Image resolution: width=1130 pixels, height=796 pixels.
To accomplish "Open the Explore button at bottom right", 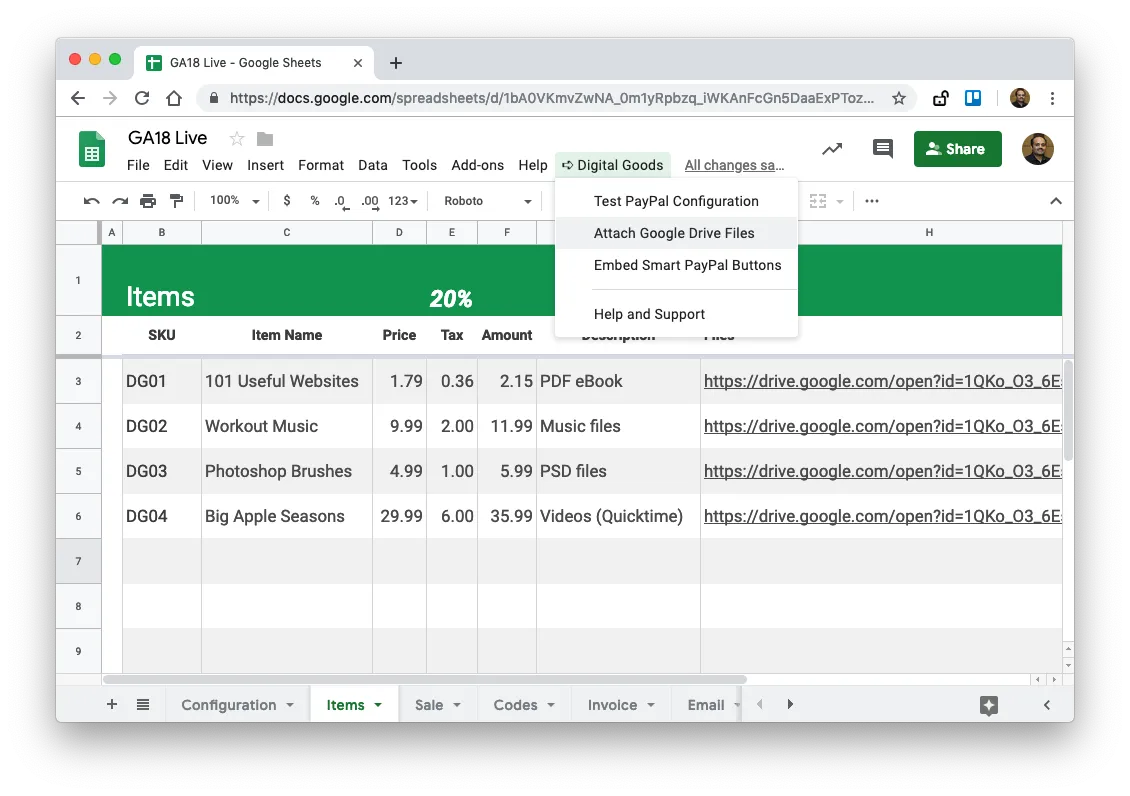I will tap(988, 705).
